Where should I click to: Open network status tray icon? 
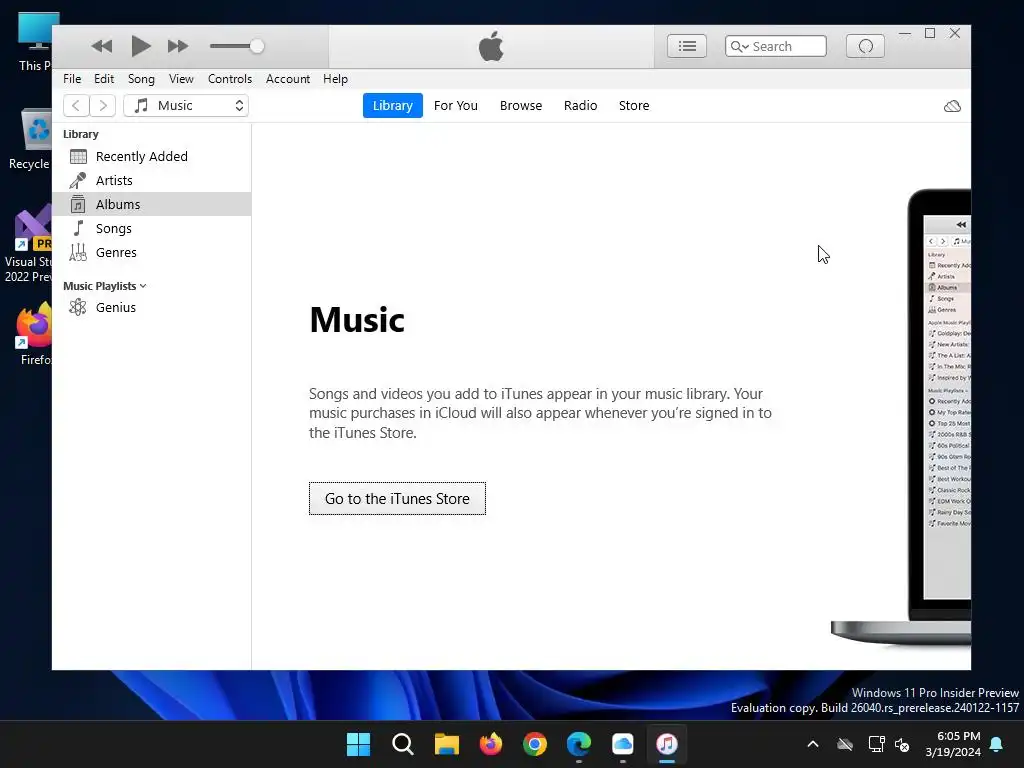(876, 744)
